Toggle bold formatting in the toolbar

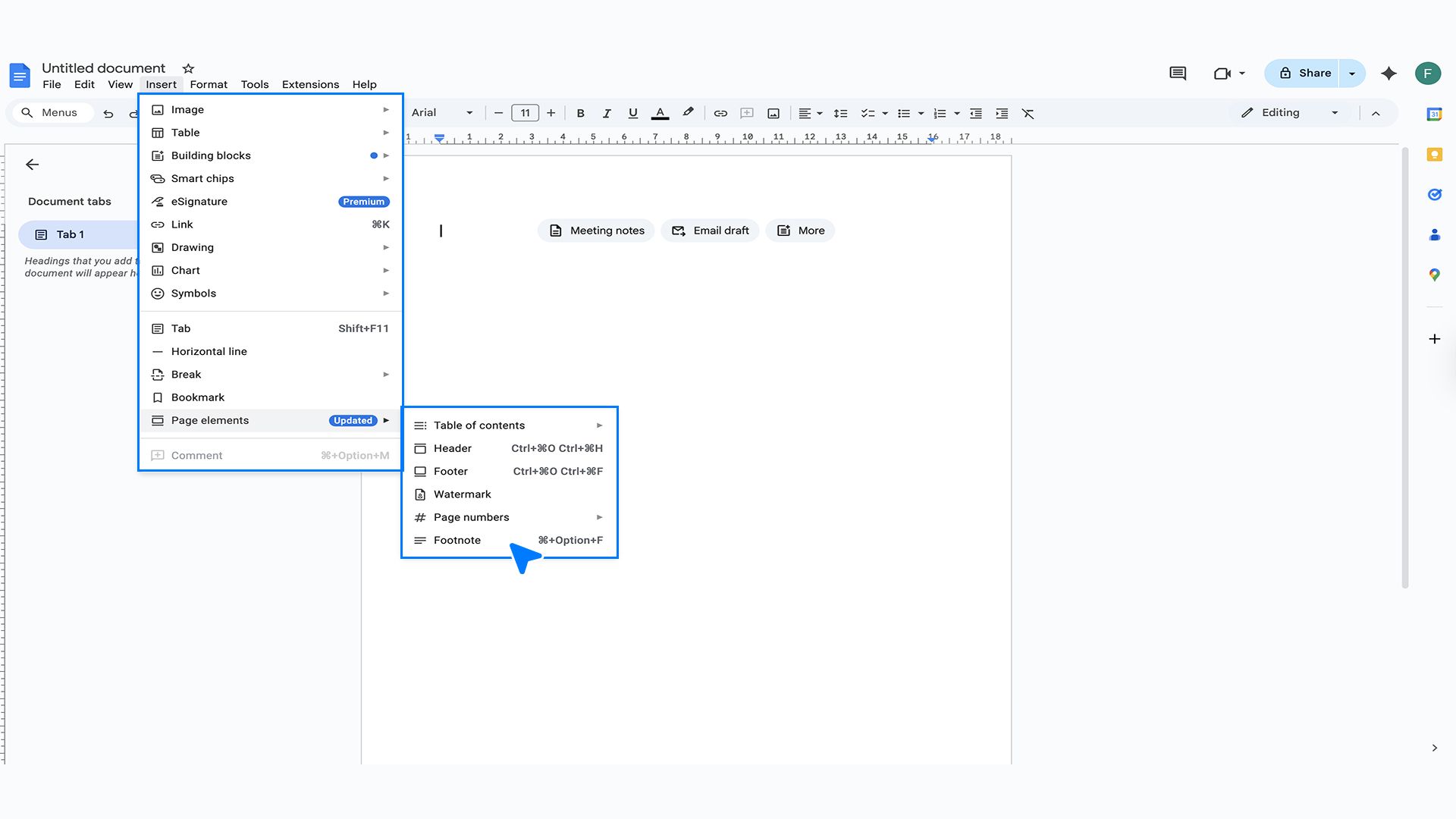pyautogui.click(x=580, y=113)
